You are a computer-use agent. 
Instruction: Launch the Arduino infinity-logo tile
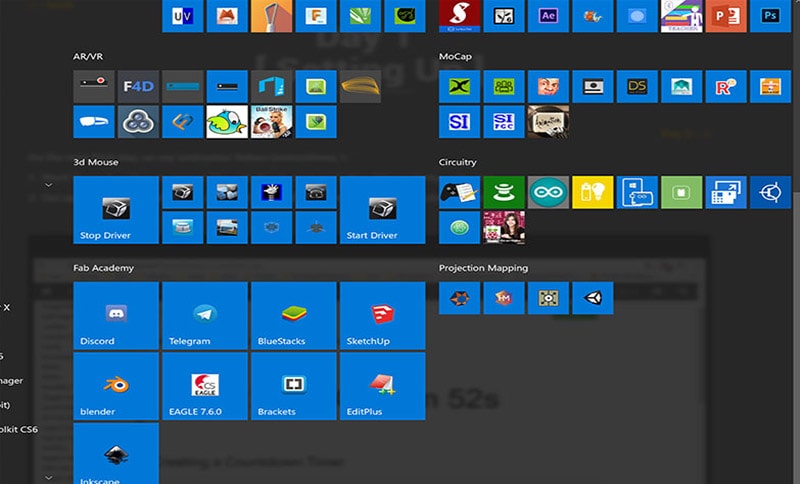click(x=548, y=192)
